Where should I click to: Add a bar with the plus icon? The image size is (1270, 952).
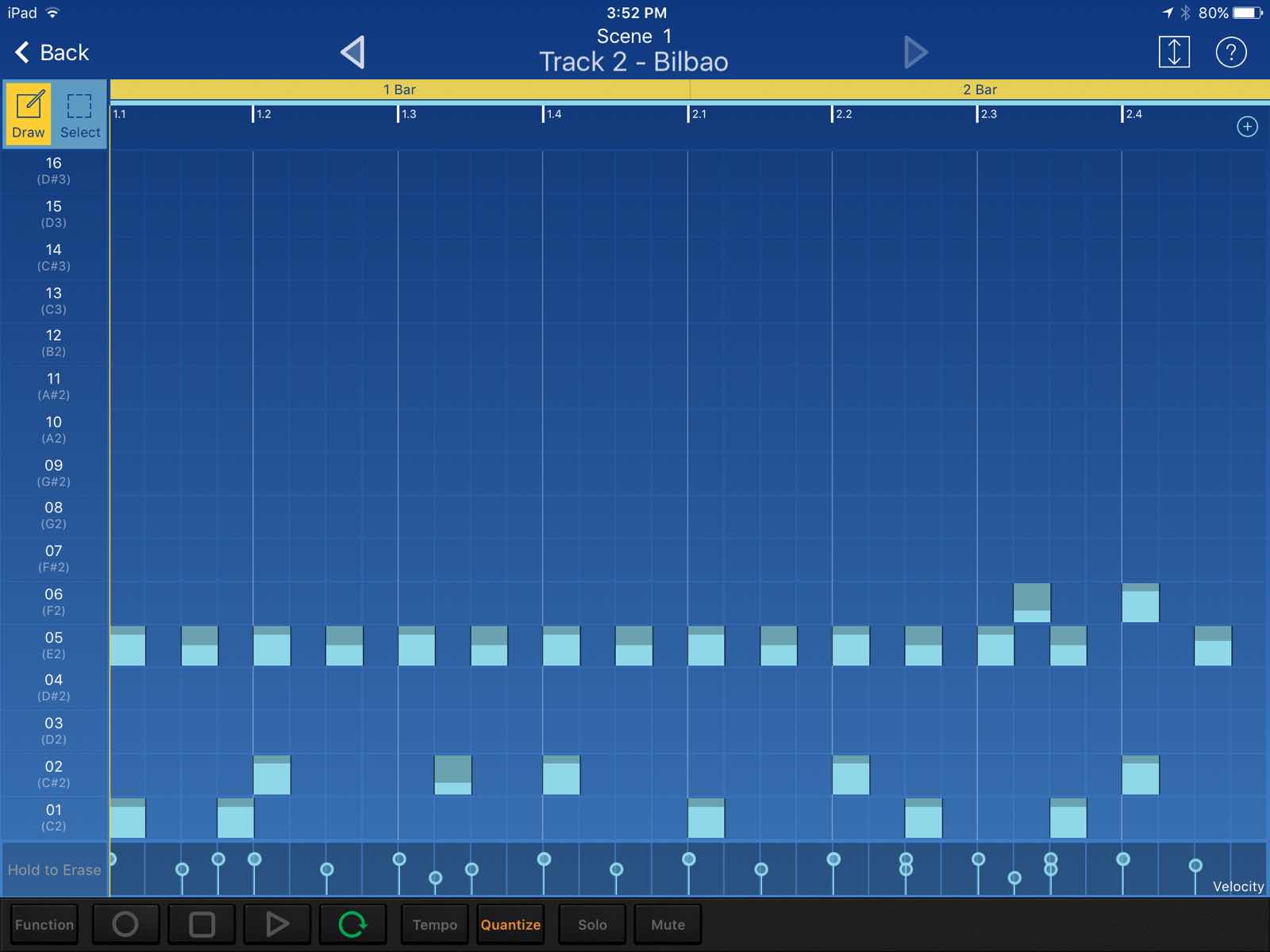1247,127
